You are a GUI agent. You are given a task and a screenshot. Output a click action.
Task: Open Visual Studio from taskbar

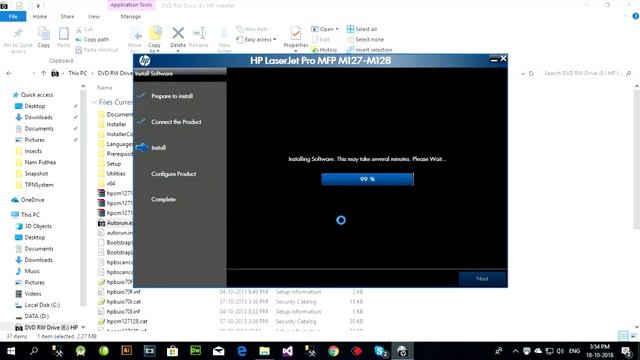287,351
